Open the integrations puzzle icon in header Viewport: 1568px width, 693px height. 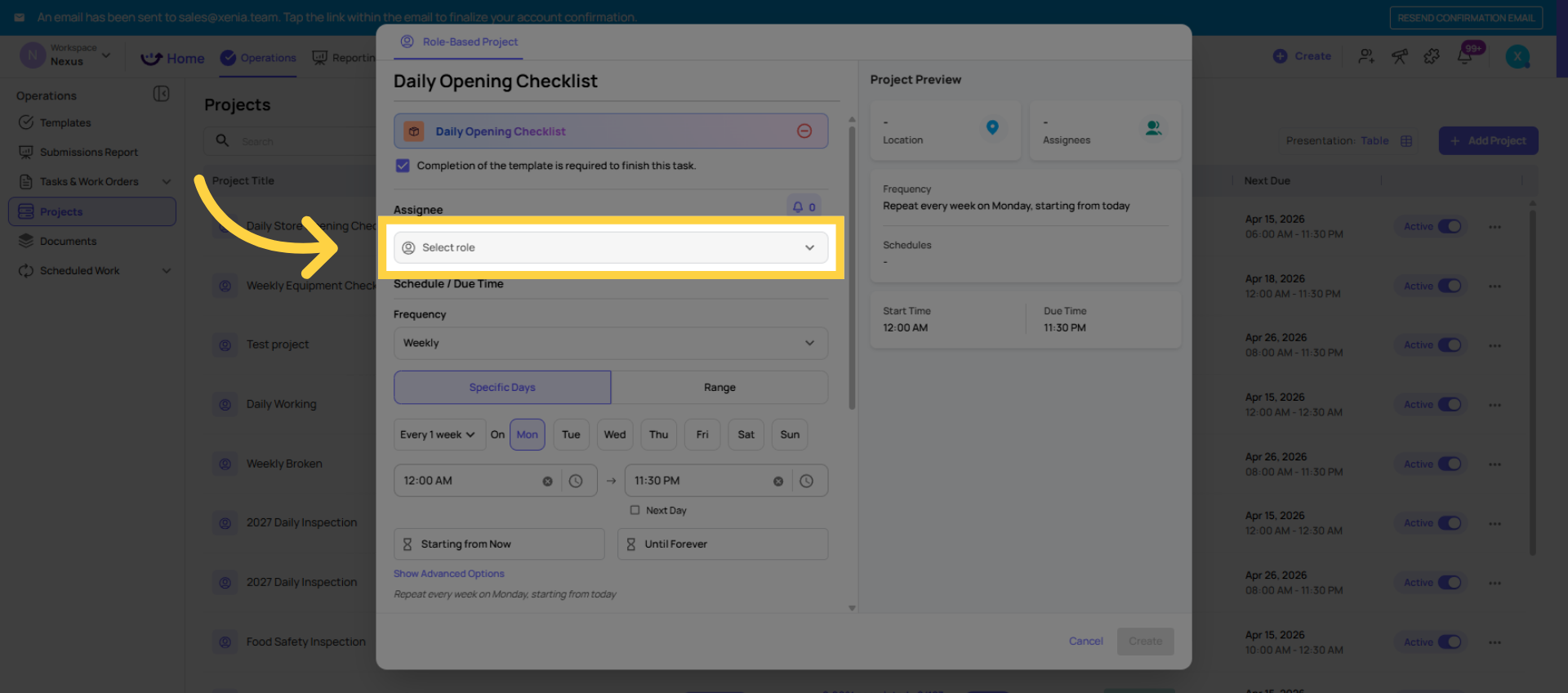click(1432, 56)
